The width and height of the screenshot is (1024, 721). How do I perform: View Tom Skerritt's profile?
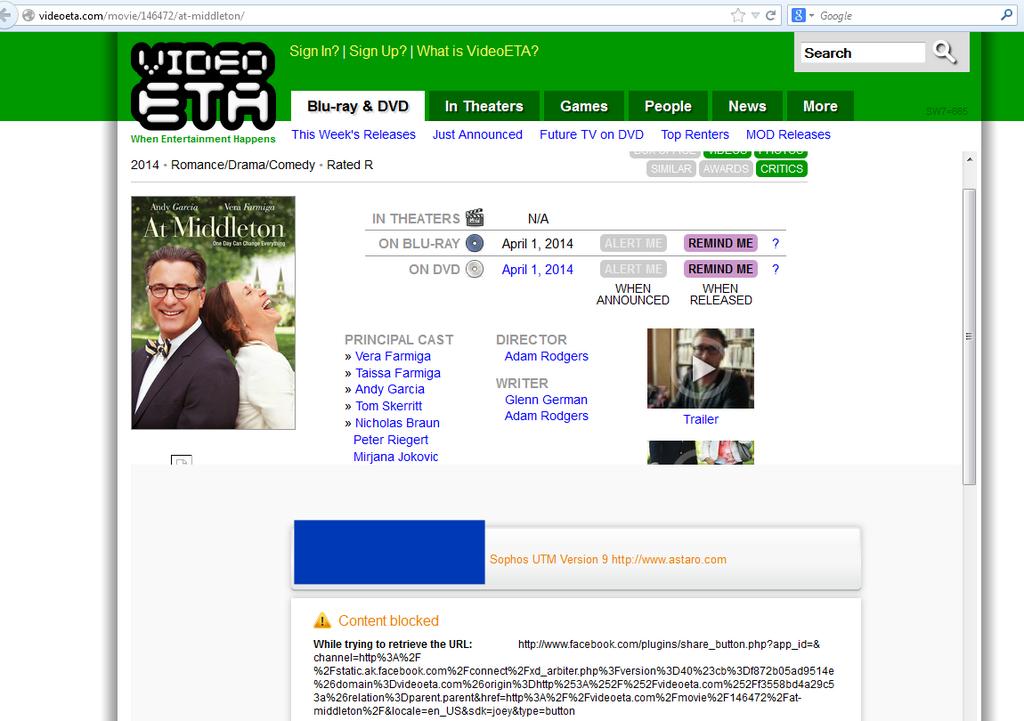[x=389, y=406]
